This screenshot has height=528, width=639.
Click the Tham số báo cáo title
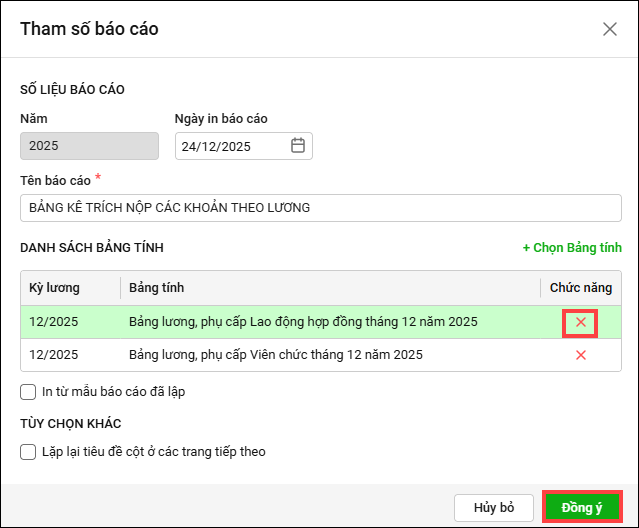(x=89, y=29)
